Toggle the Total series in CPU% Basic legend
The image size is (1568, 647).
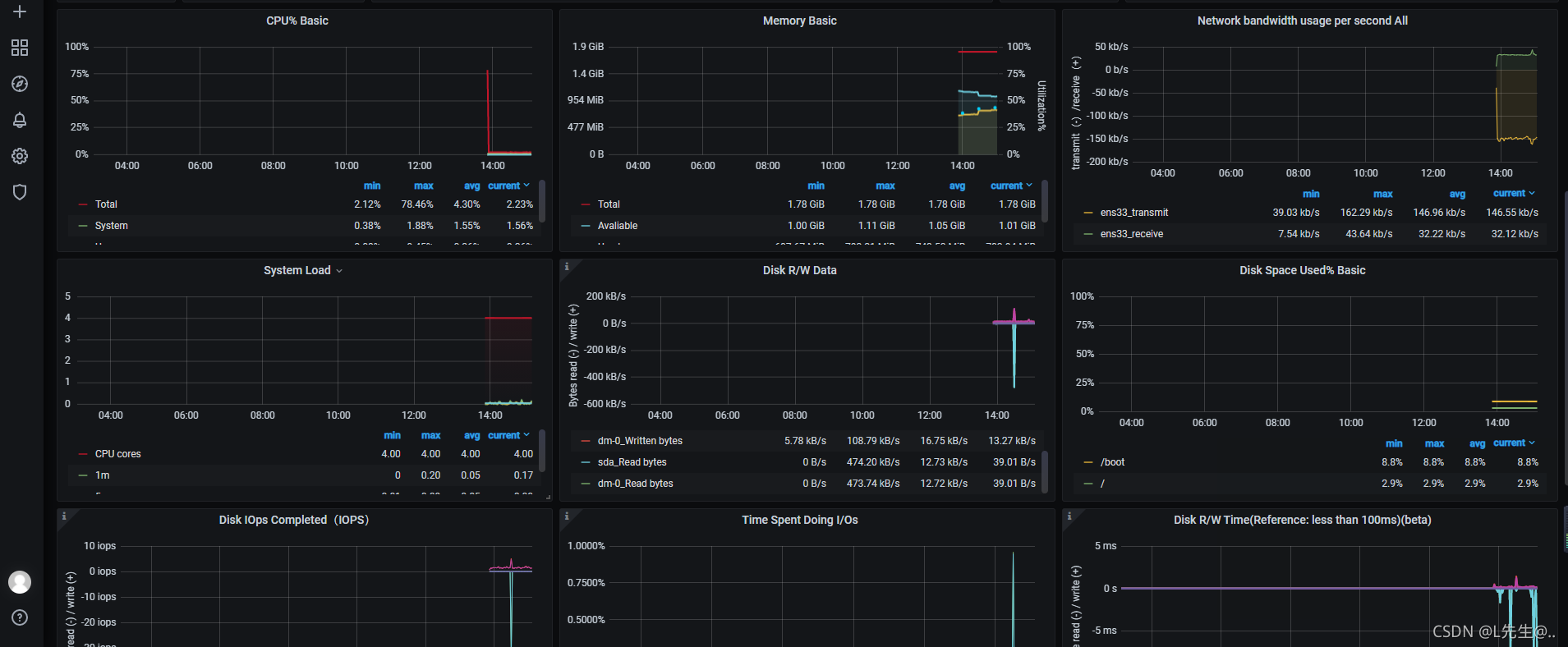click(x=106, y=204)
